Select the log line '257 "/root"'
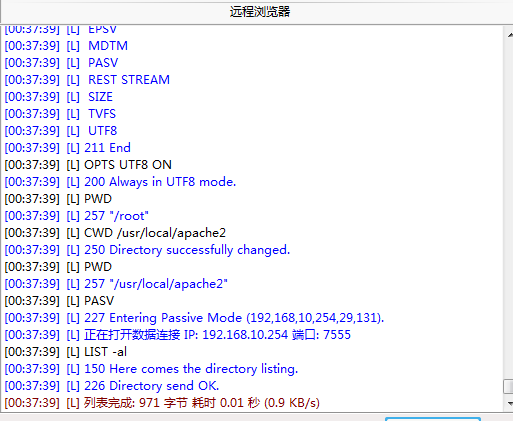 (77, 216)
